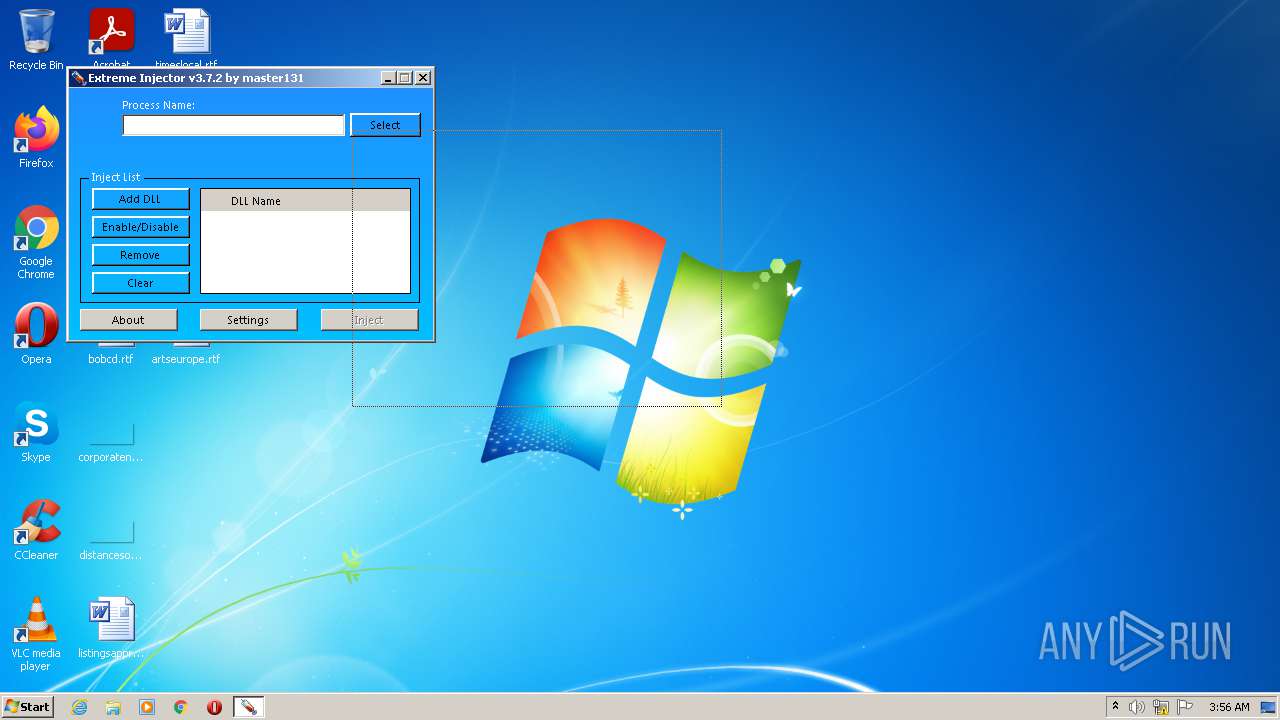The height and width of the screenshot is (720, 1280).
Task: Click the DLL Name column header
Action: [x=305, y=200]
